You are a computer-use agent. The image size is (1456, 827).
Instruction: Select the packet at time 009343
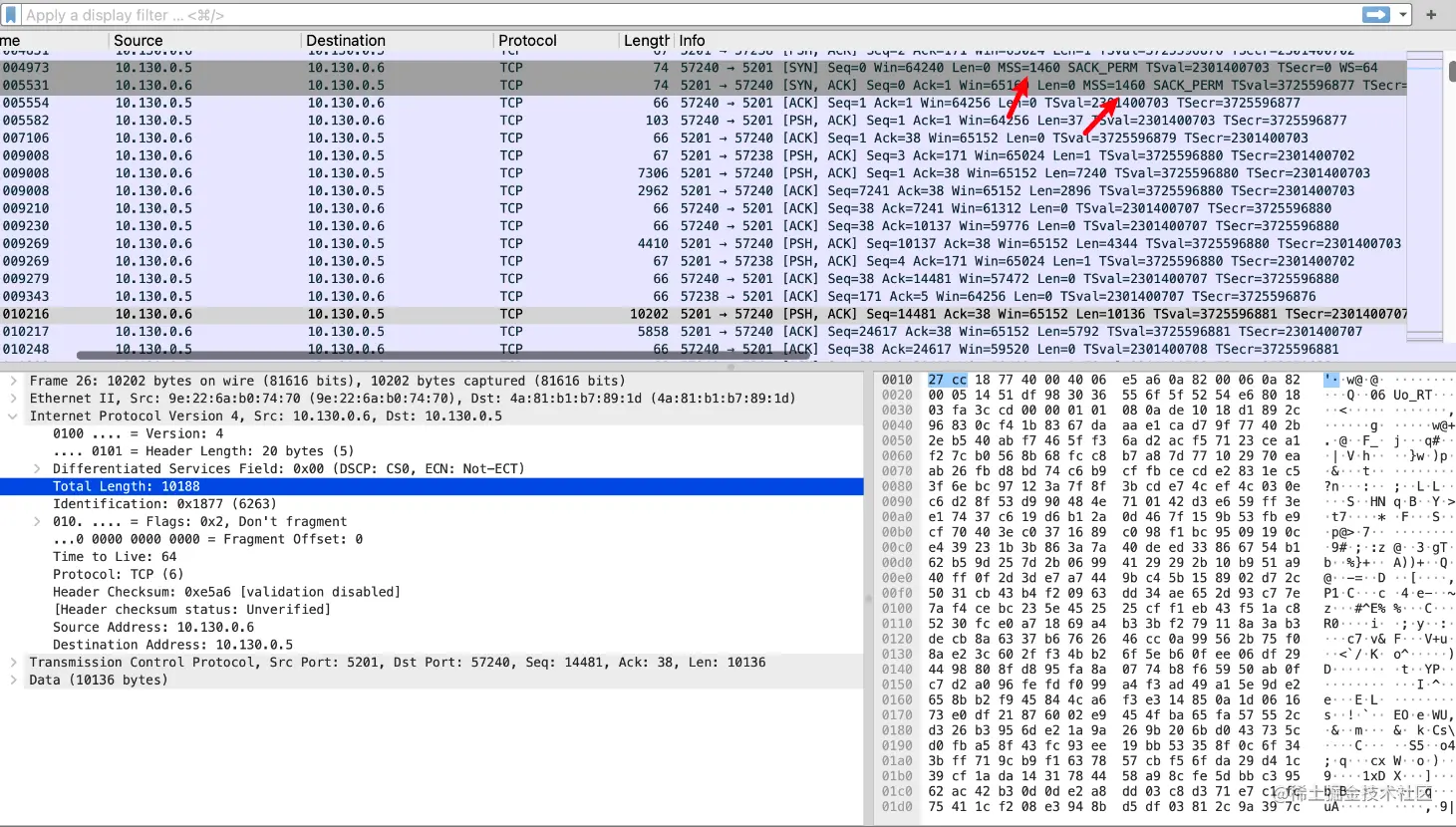tap(703, 297)
